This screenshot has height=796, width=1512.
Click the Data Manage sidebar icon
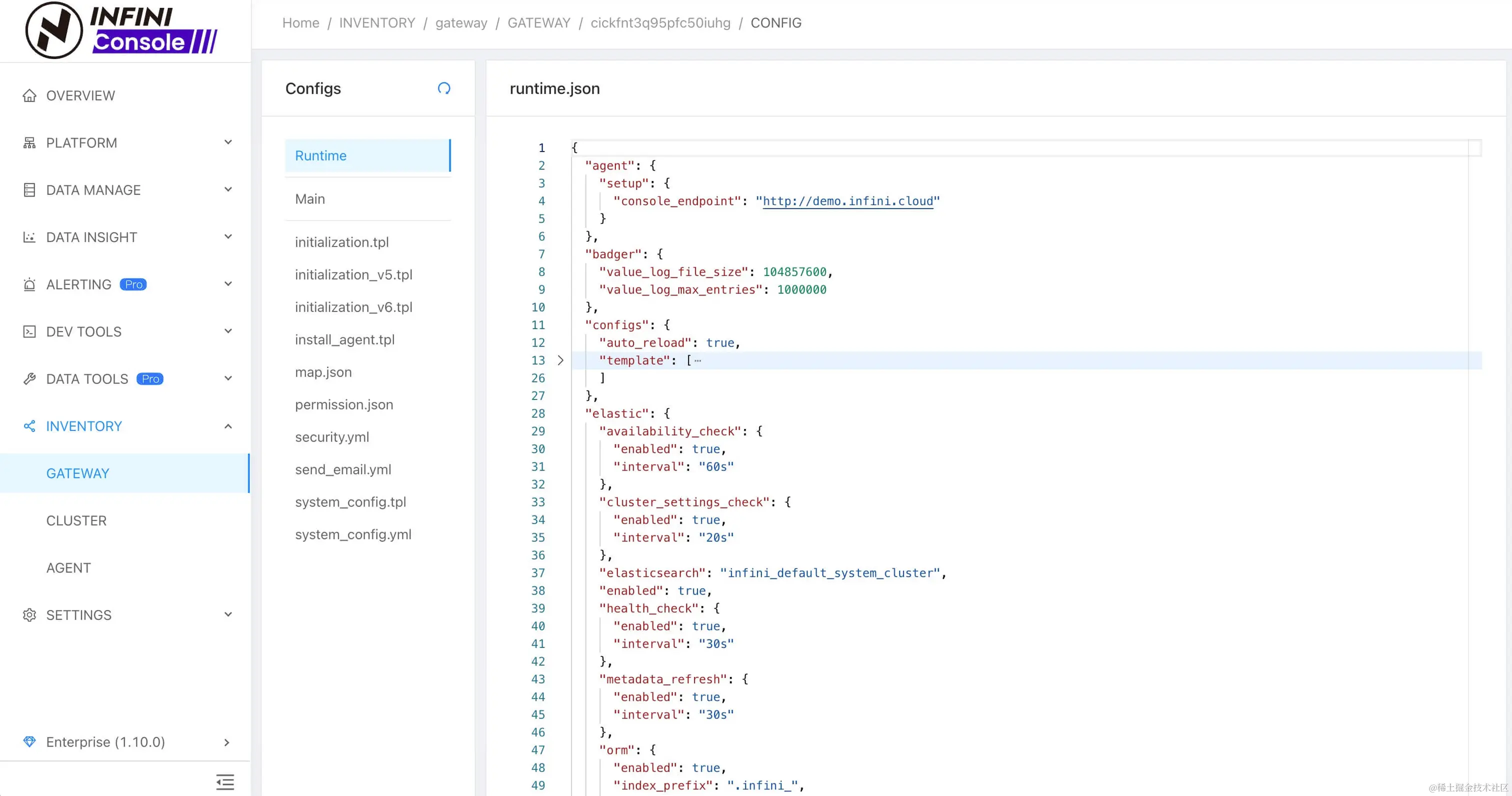pyautogui.click(x=29, y=190)
